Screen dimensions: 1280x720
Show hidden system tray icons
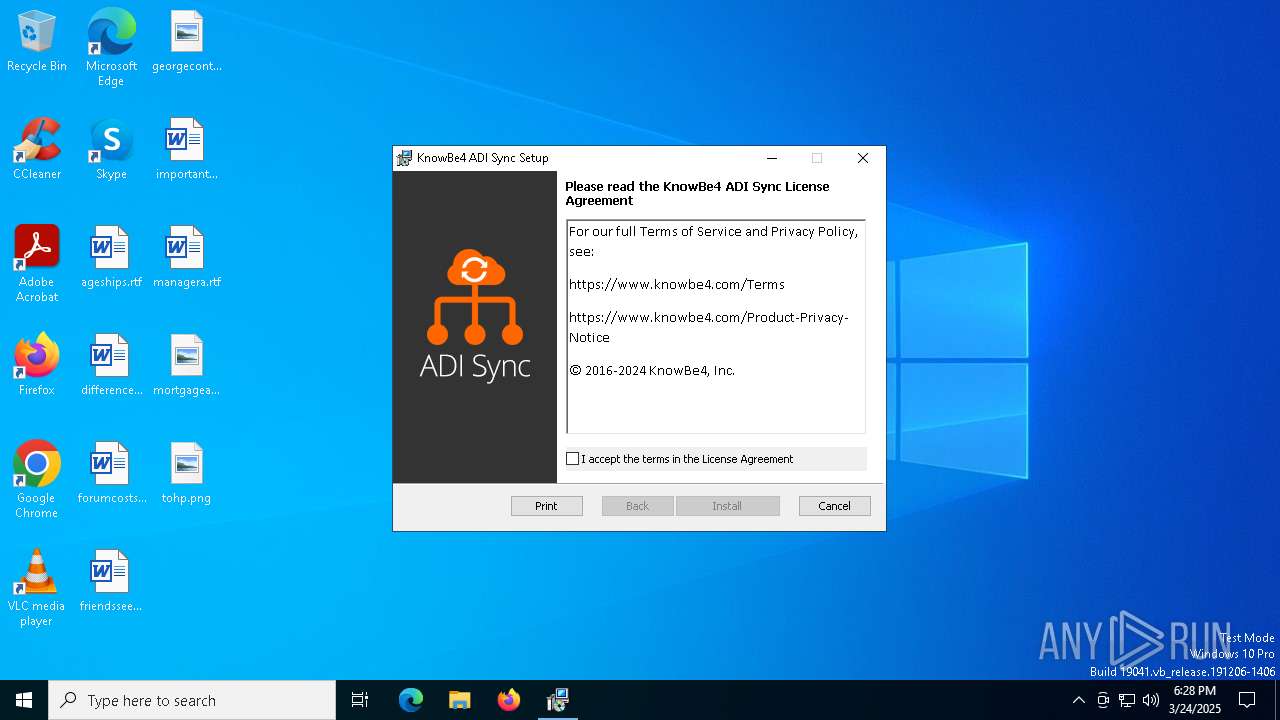coord(1078,700)
